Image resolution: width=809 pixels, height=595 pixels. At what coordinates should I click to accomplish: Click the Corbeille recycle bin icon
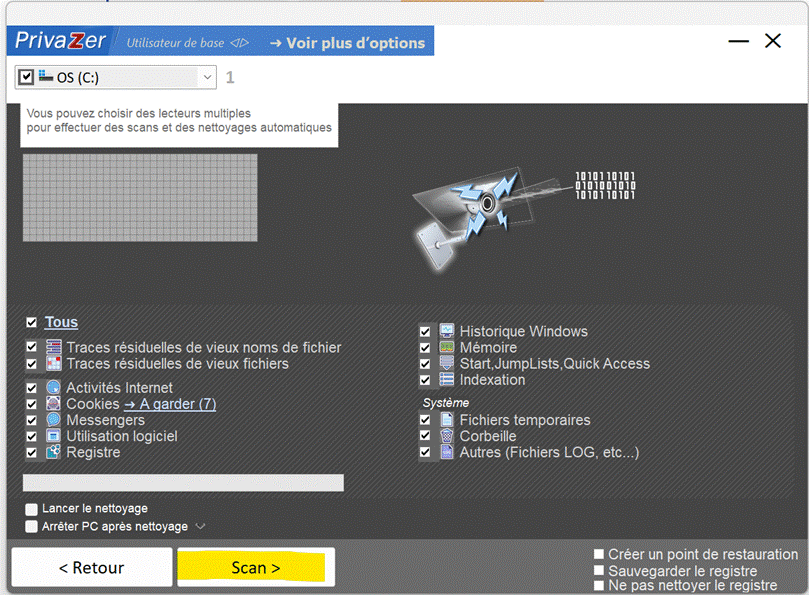tap(447, 436)
